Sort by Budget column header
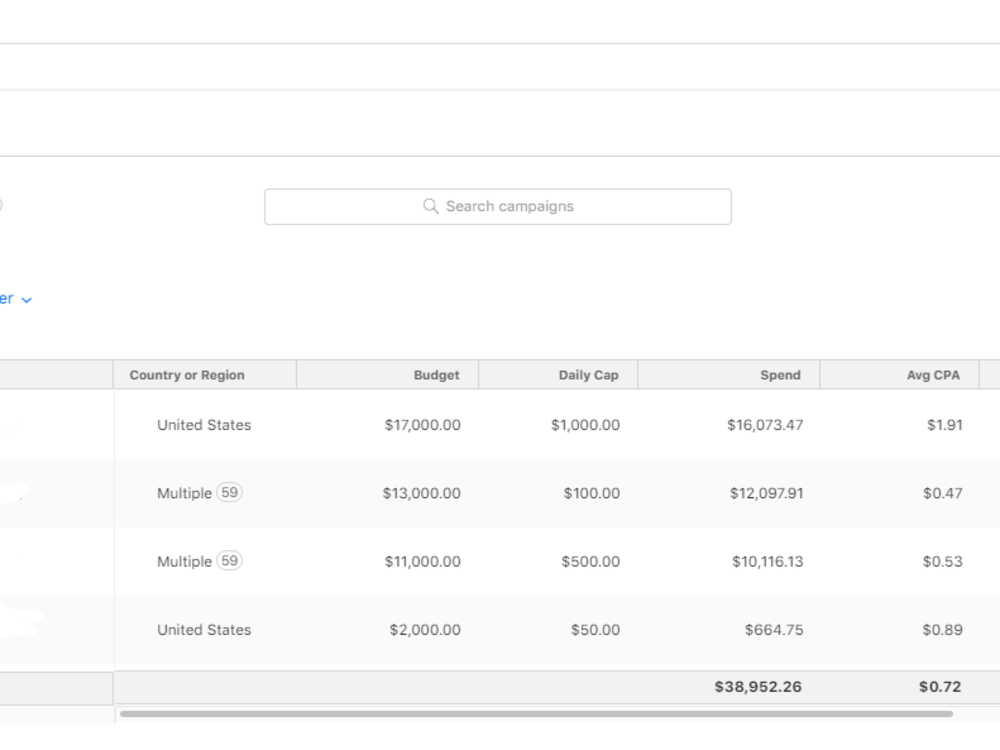This screenshot has width=1000, height=750. 436,375
